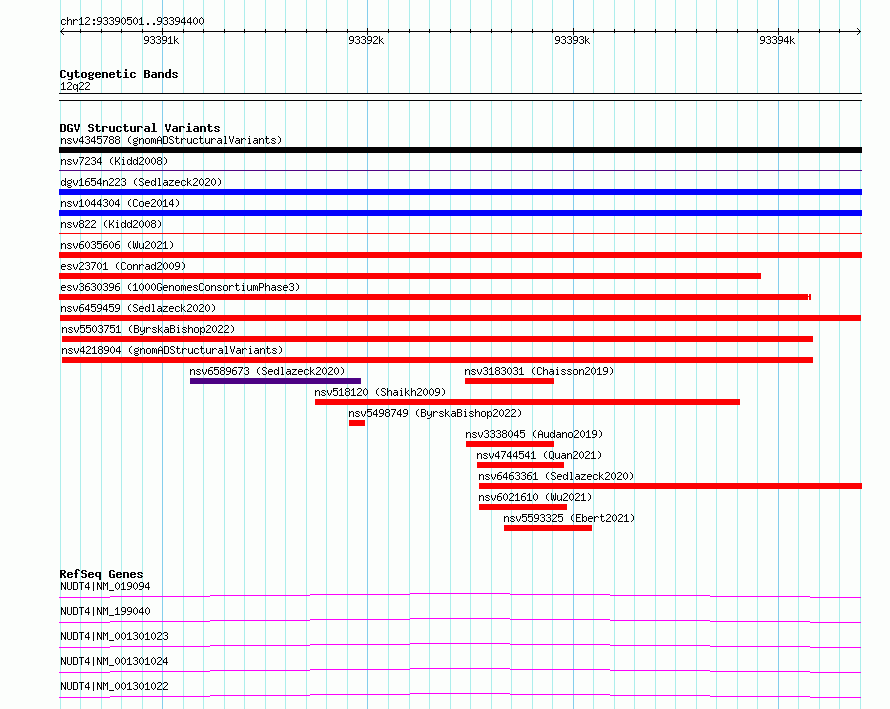Image resolution: width=890 pixels, height=709 pixels.
Task: Click nsv5498749 (ByrskaBishop2022) label
Action: point(435,413)
